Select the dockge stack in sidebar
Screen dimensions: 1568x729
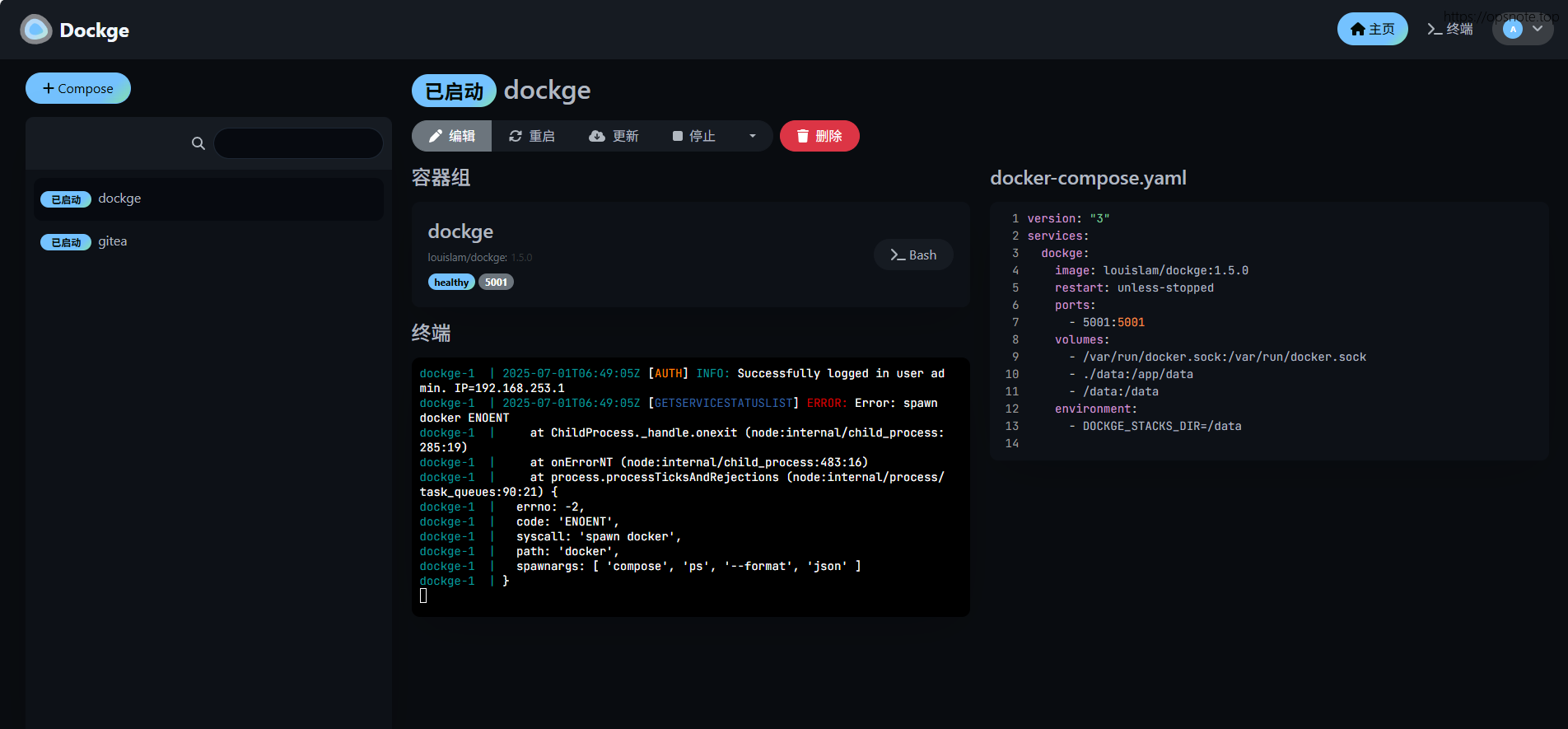click(x=208, y=199)
